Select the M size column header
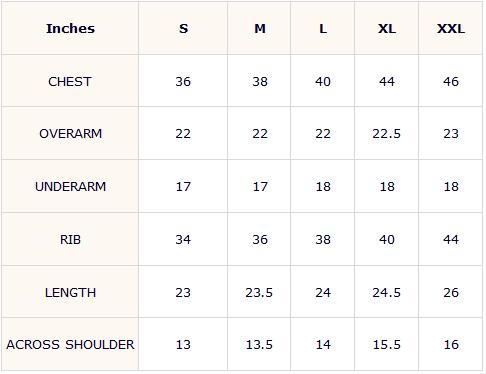 pyautogui.click(x=260, y=29)
